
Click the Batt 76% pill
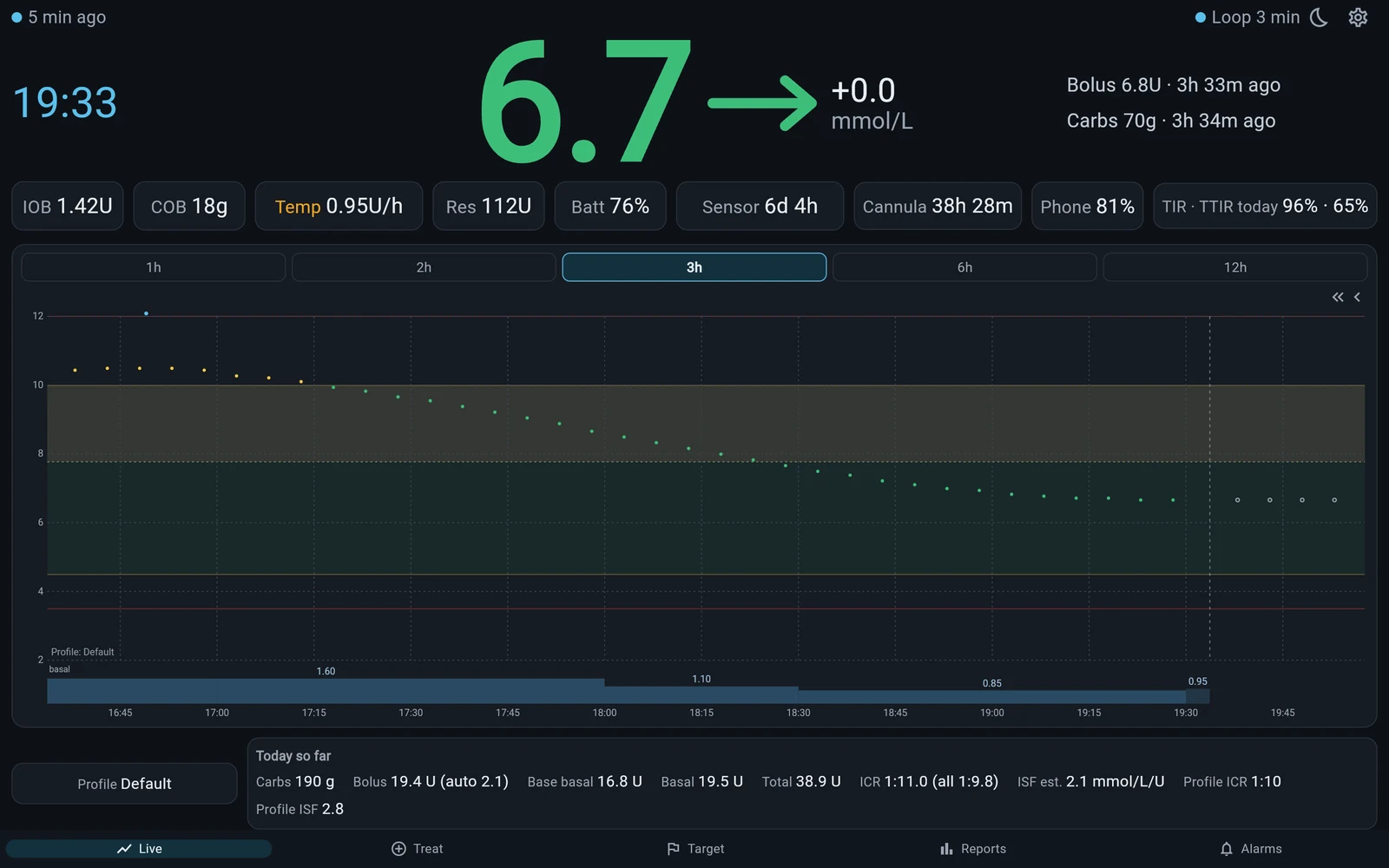[x=610, y=207]
